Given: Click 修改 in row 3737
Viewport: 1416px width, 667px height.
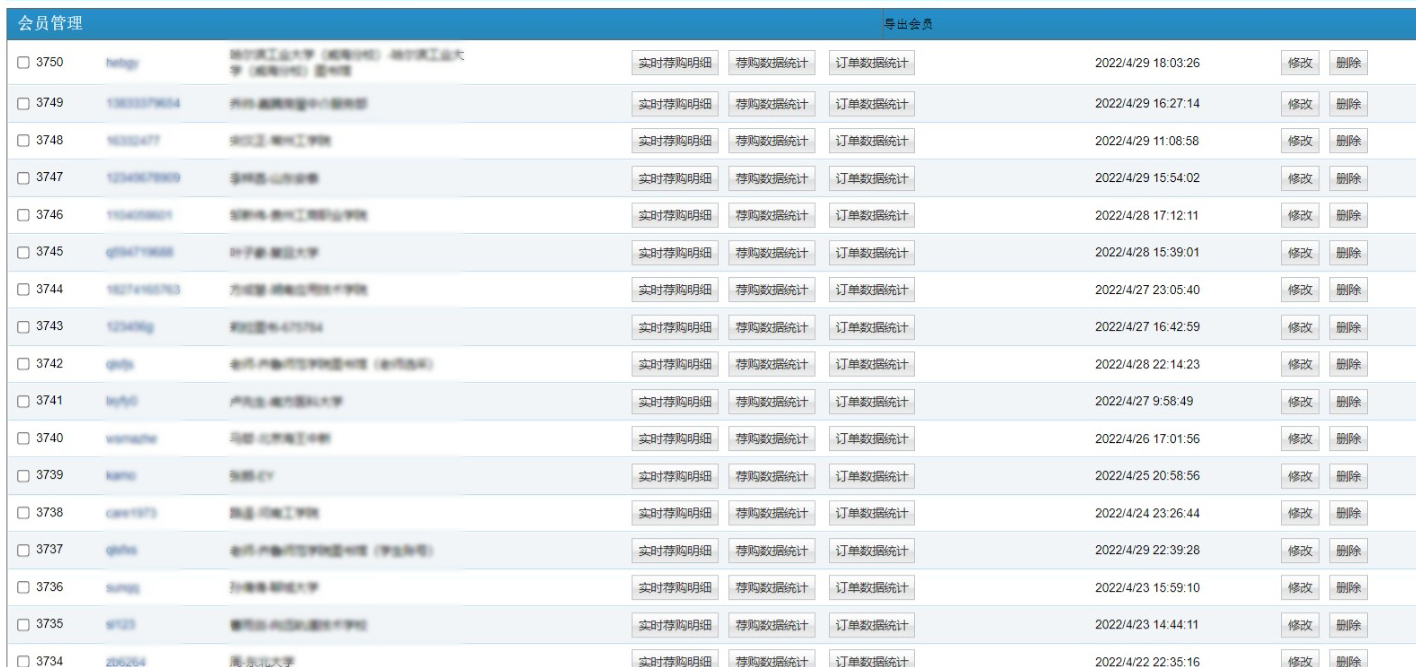Looking at the screenshot, I should (1299, 551).
